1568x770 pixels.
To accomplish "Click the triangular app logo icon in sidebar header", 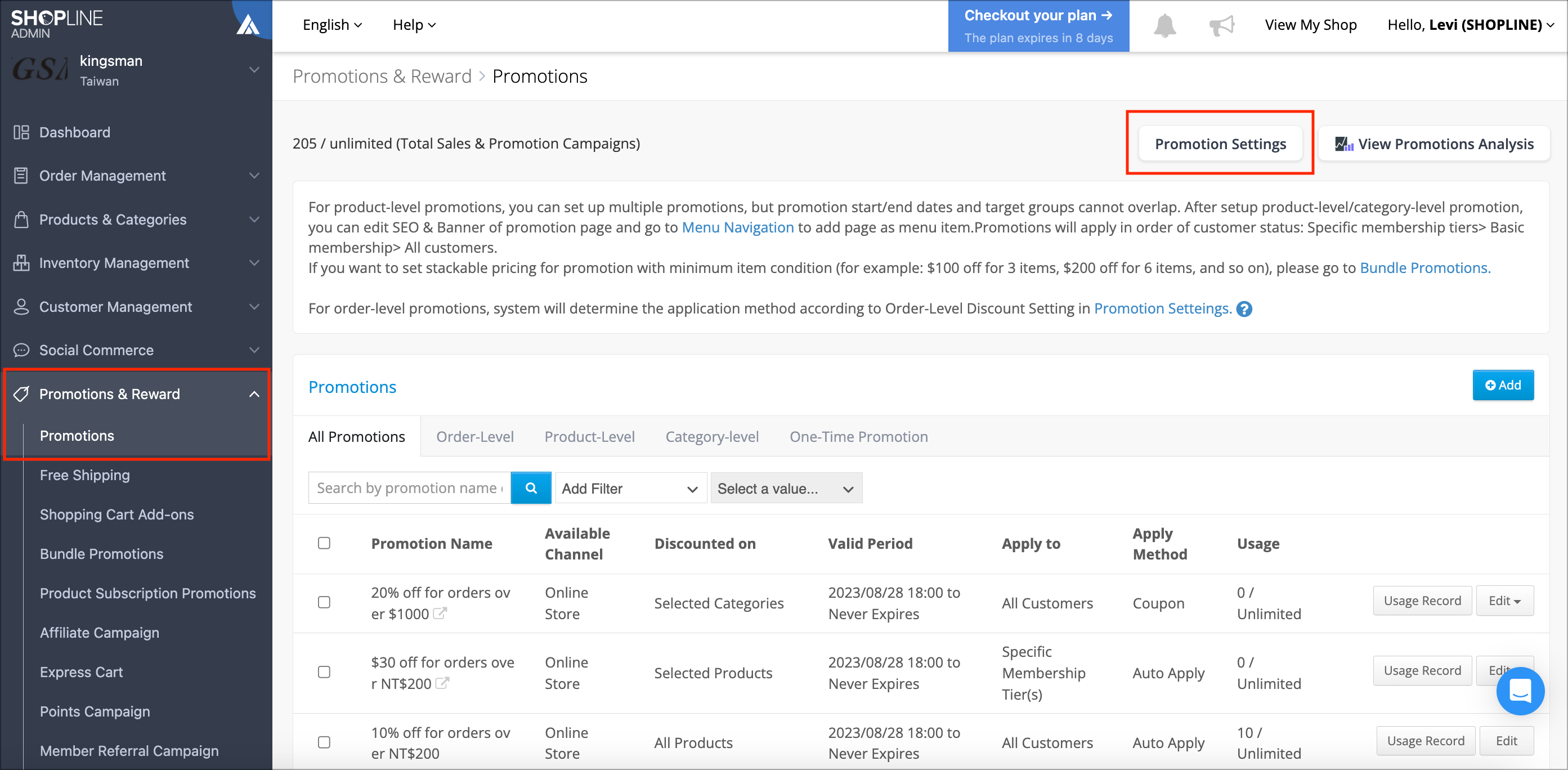I will [248, 25].
